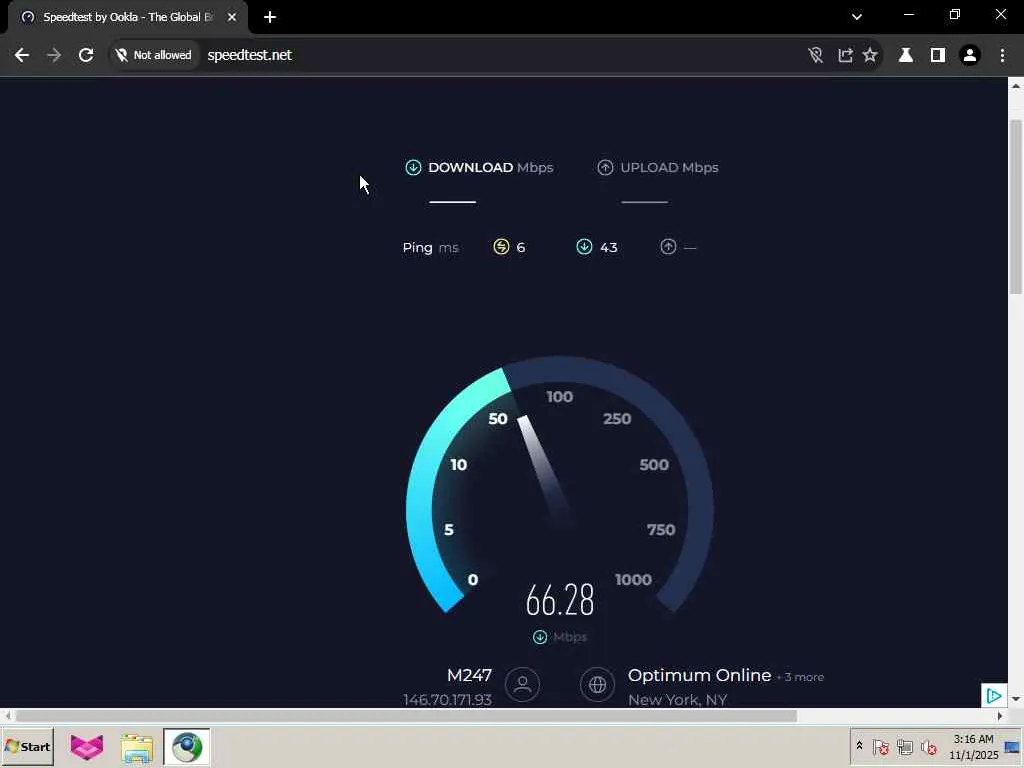Open the Chrome profile avatar
Screen dimensions: 1024x768
(970, 55)
